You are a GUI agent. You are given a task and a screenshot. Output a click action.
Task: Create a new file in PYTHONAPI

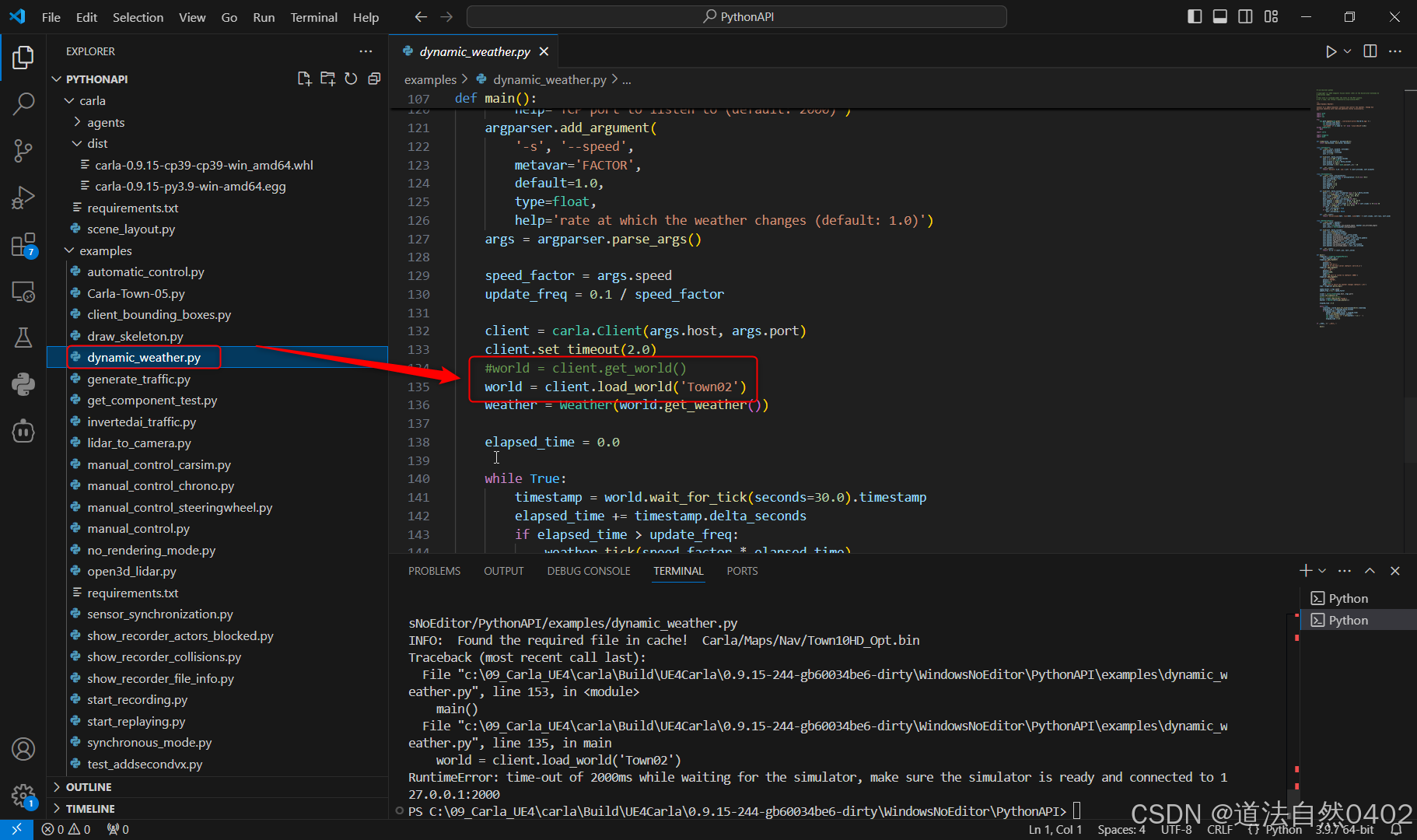(304, 79)
